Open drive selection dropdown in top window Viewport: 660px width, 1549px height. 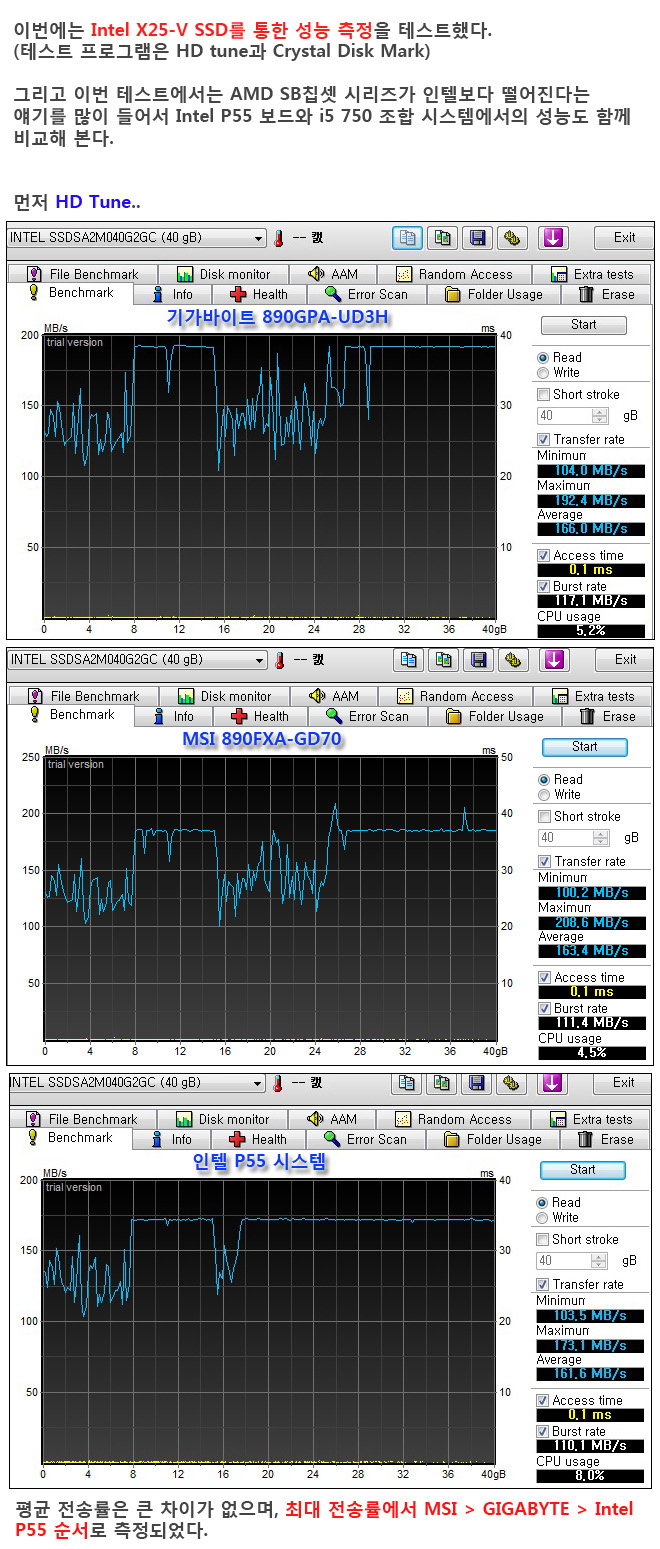coord(259,238)
